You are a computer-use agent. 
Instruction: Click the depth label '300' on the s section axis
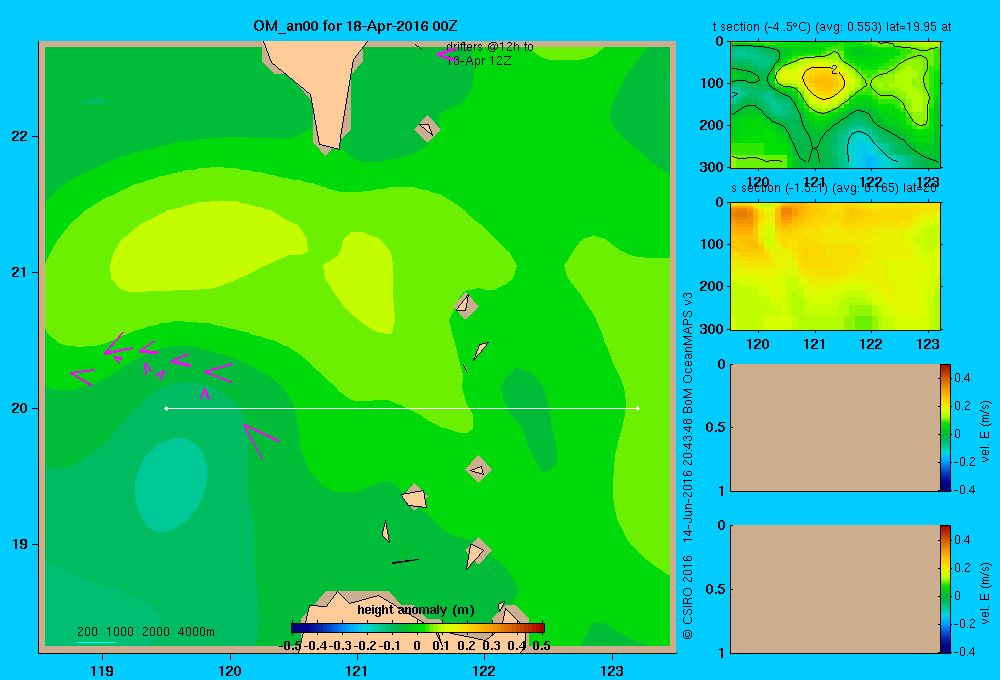(714, 329)
